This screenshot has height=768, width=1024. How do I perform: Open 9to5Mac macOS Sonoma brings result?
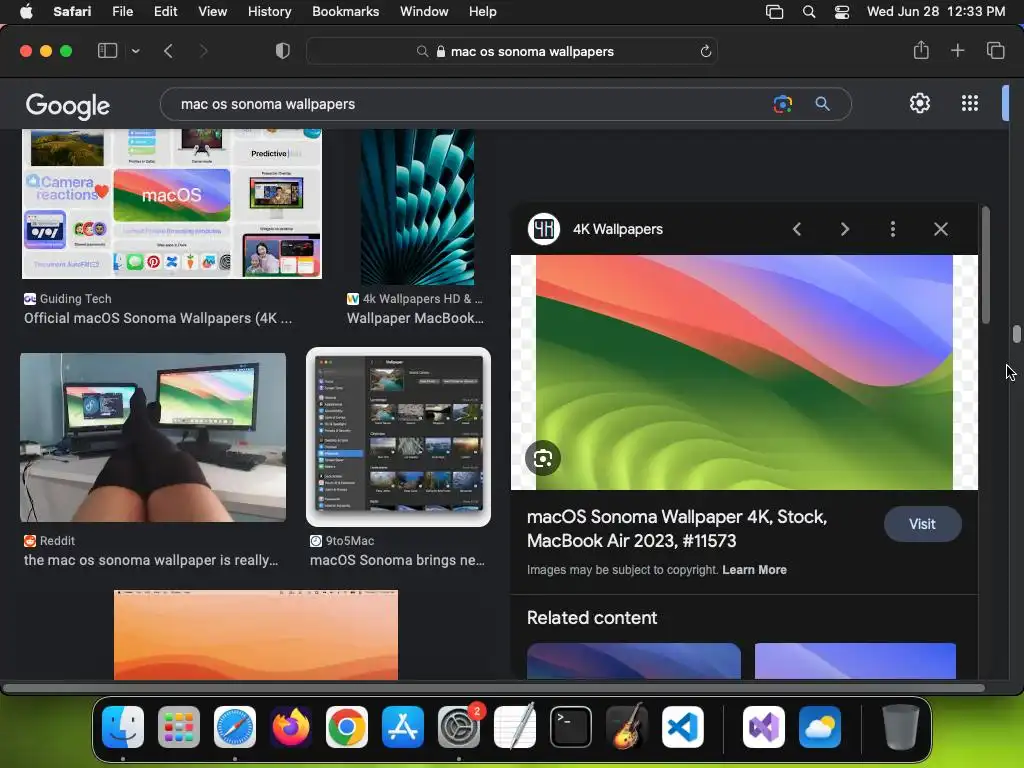click(397, 560)
